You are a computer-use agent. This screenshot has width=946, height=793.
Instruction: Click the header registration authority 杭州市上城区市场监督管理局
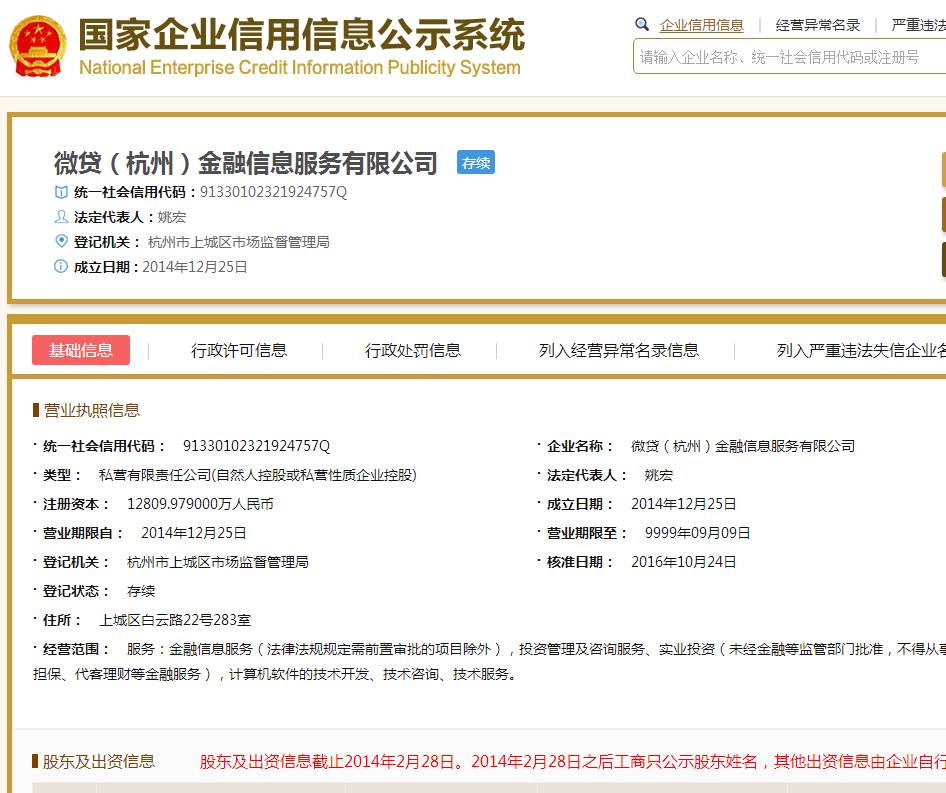(x=238, y=242)
